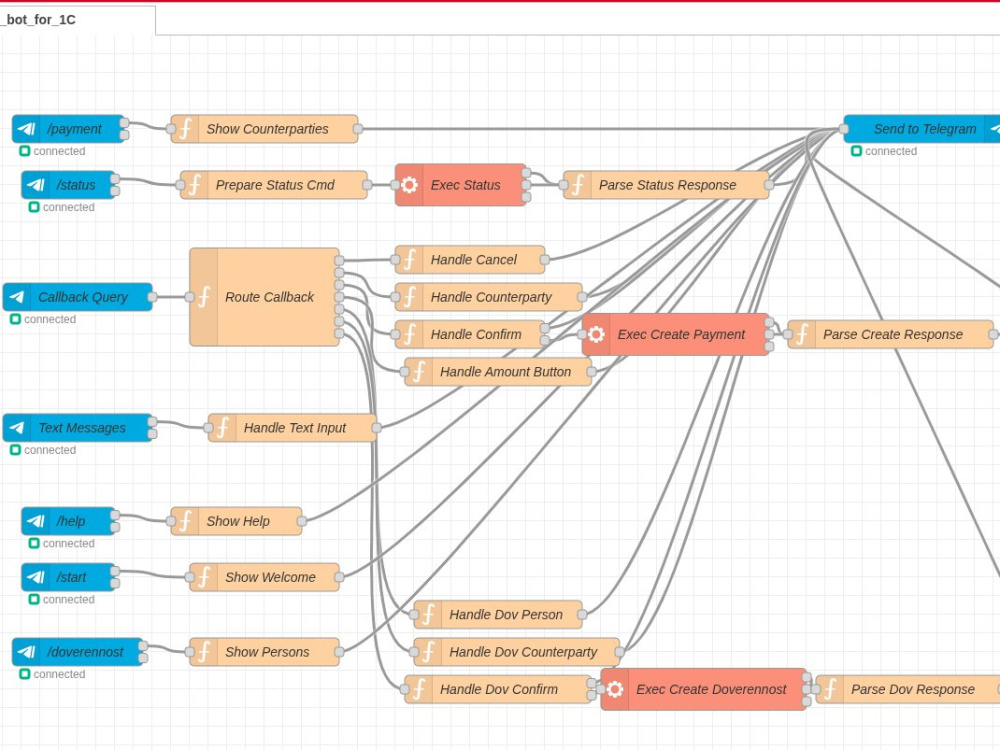Click connected status under Text Messages
The width and height of the screenshot is (1000, 750).
pyautogui.click(x=43, y=450)
